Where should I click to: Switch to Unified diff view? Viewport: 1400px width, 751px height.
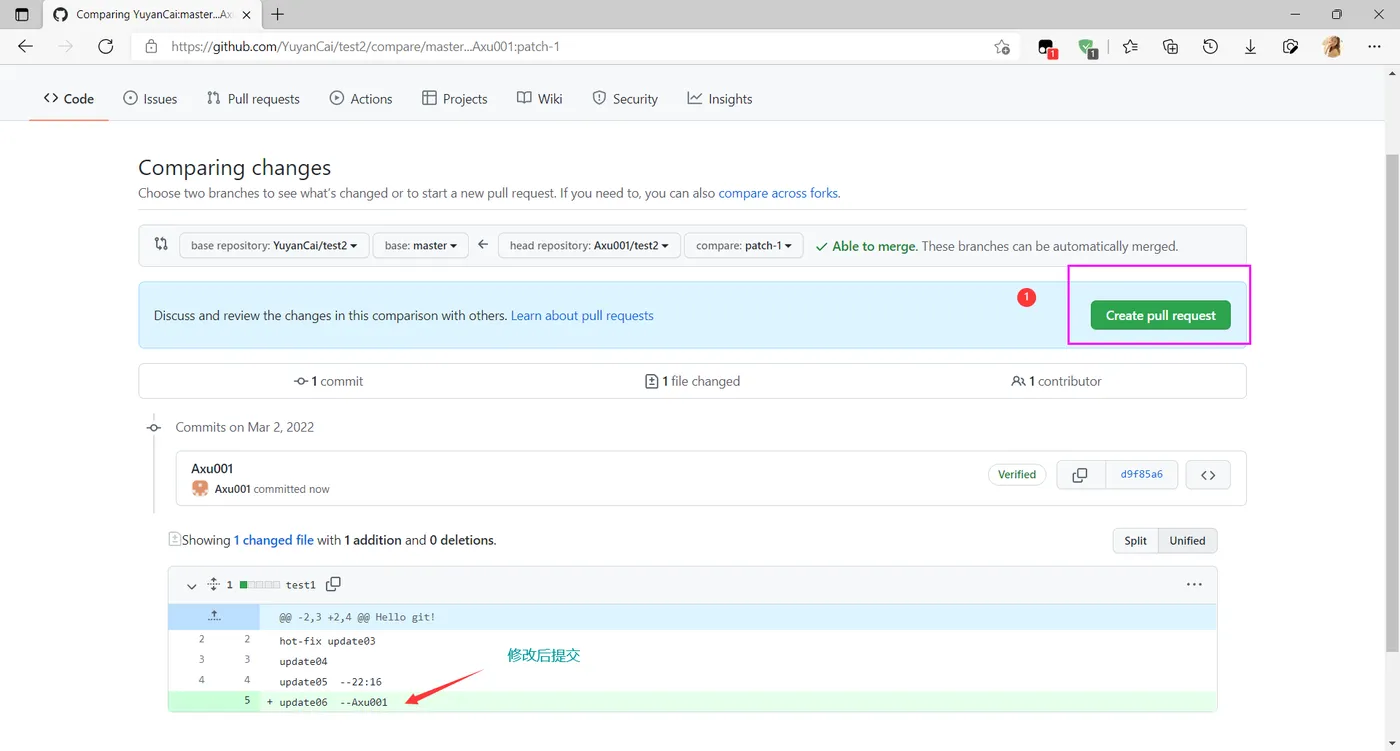(1188, 541)
